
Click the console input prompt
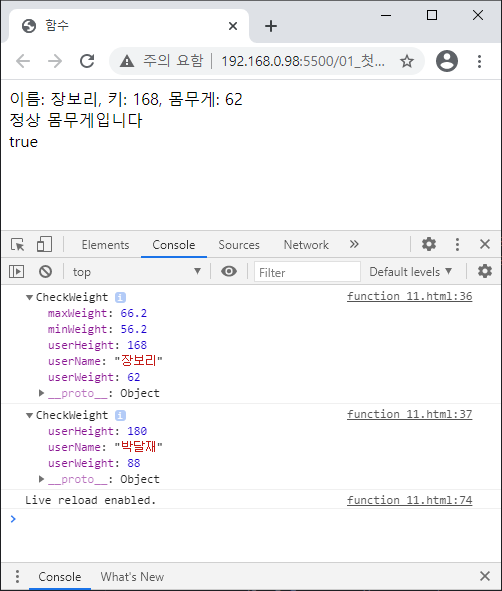tap(251, 519)
